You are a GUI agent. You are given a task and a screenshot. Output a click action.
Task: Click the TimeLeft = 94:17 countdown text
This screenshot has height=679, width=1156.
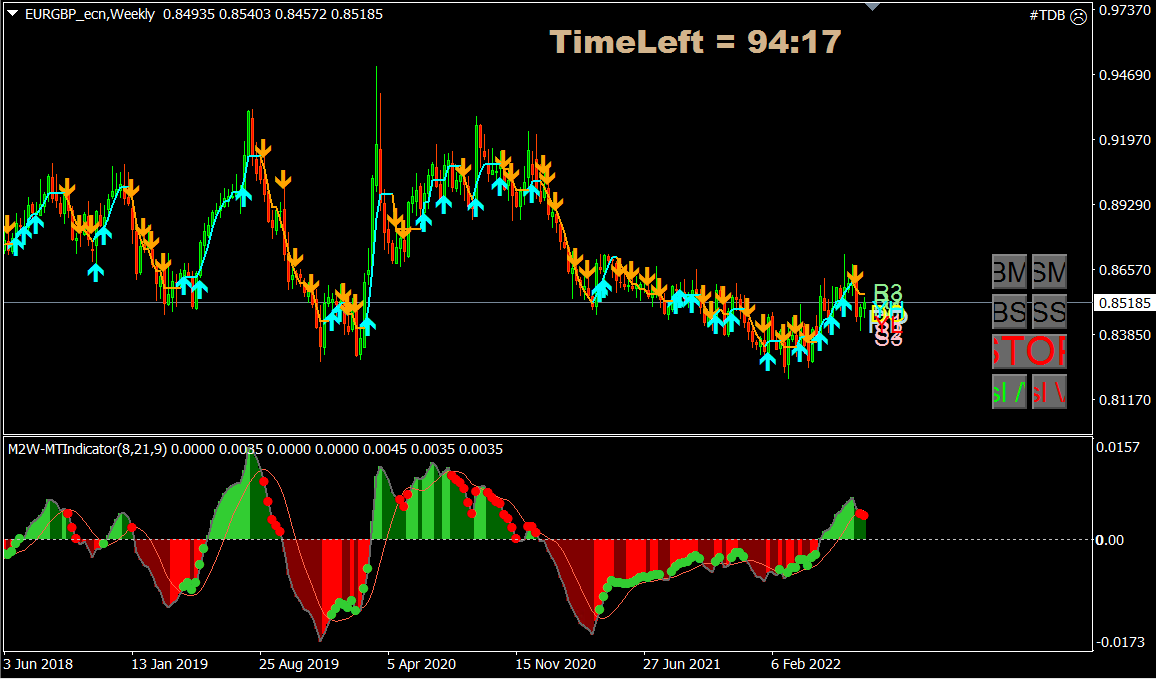(696, 41)
